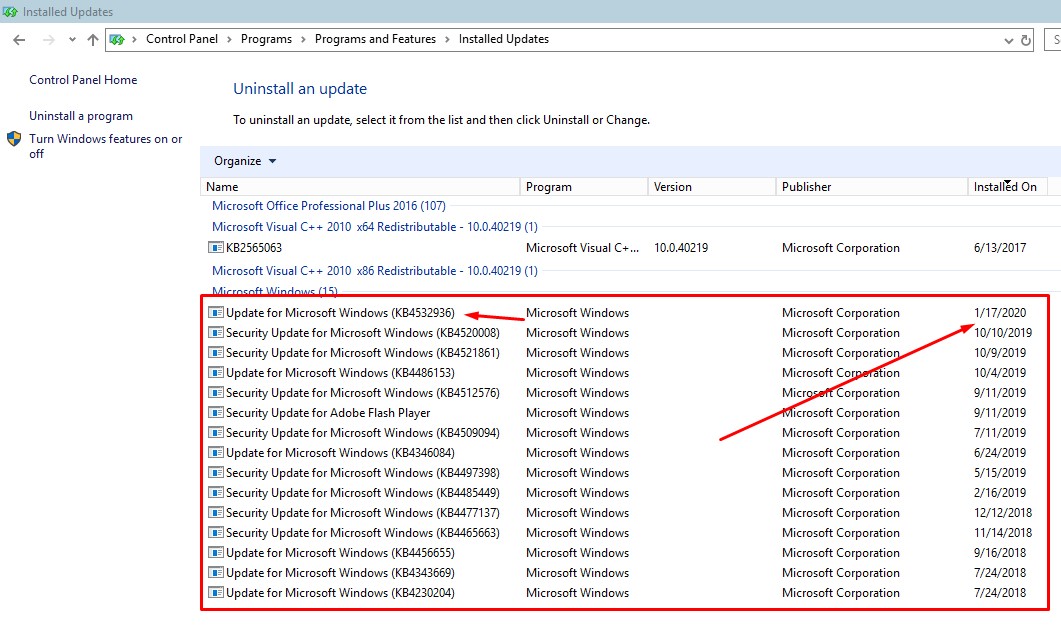Collapse Microsoft Windows (15) group

click(x=275, y=291)
